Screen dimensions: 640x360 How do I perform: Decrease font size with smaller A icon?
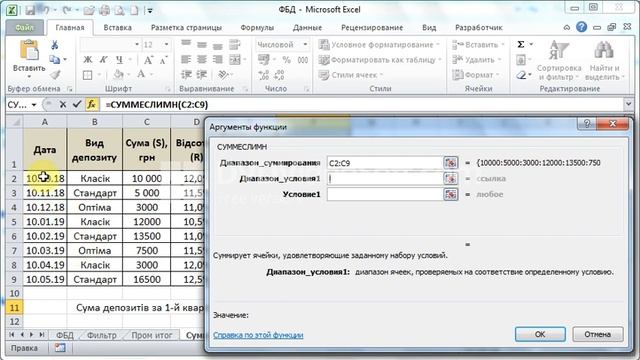(163, 60)
